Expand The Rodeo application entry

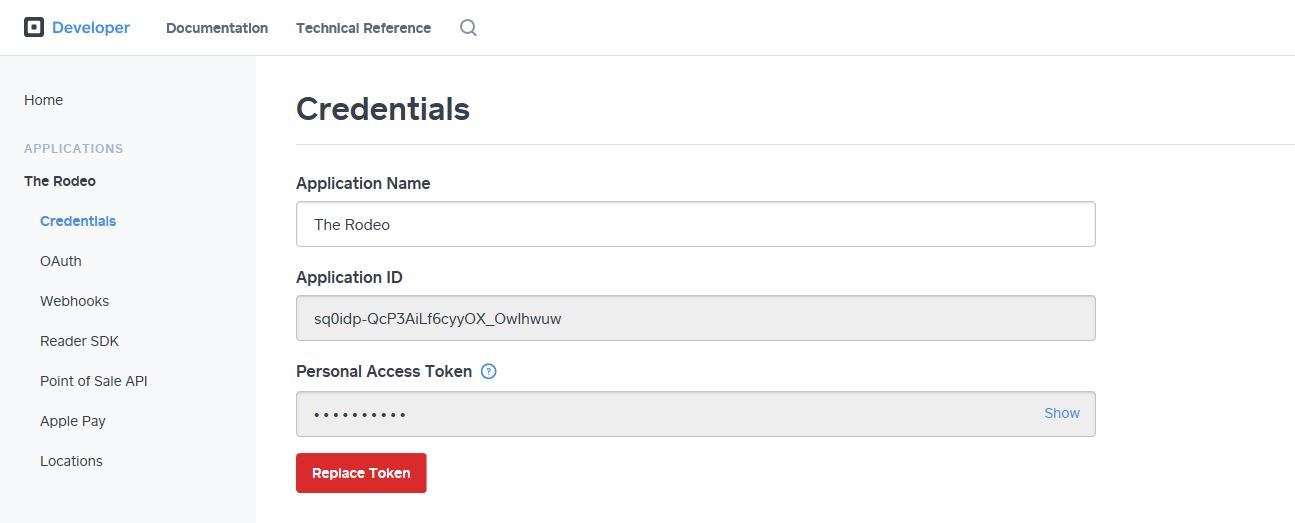(60, 181)
